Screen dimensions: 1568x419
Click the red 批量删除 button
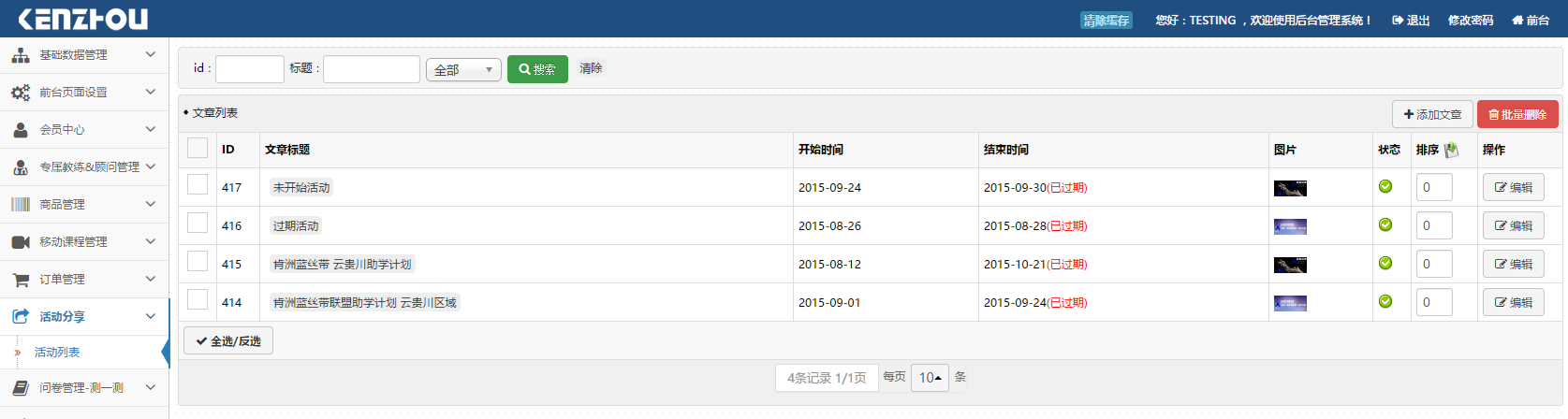[1517, 114]
